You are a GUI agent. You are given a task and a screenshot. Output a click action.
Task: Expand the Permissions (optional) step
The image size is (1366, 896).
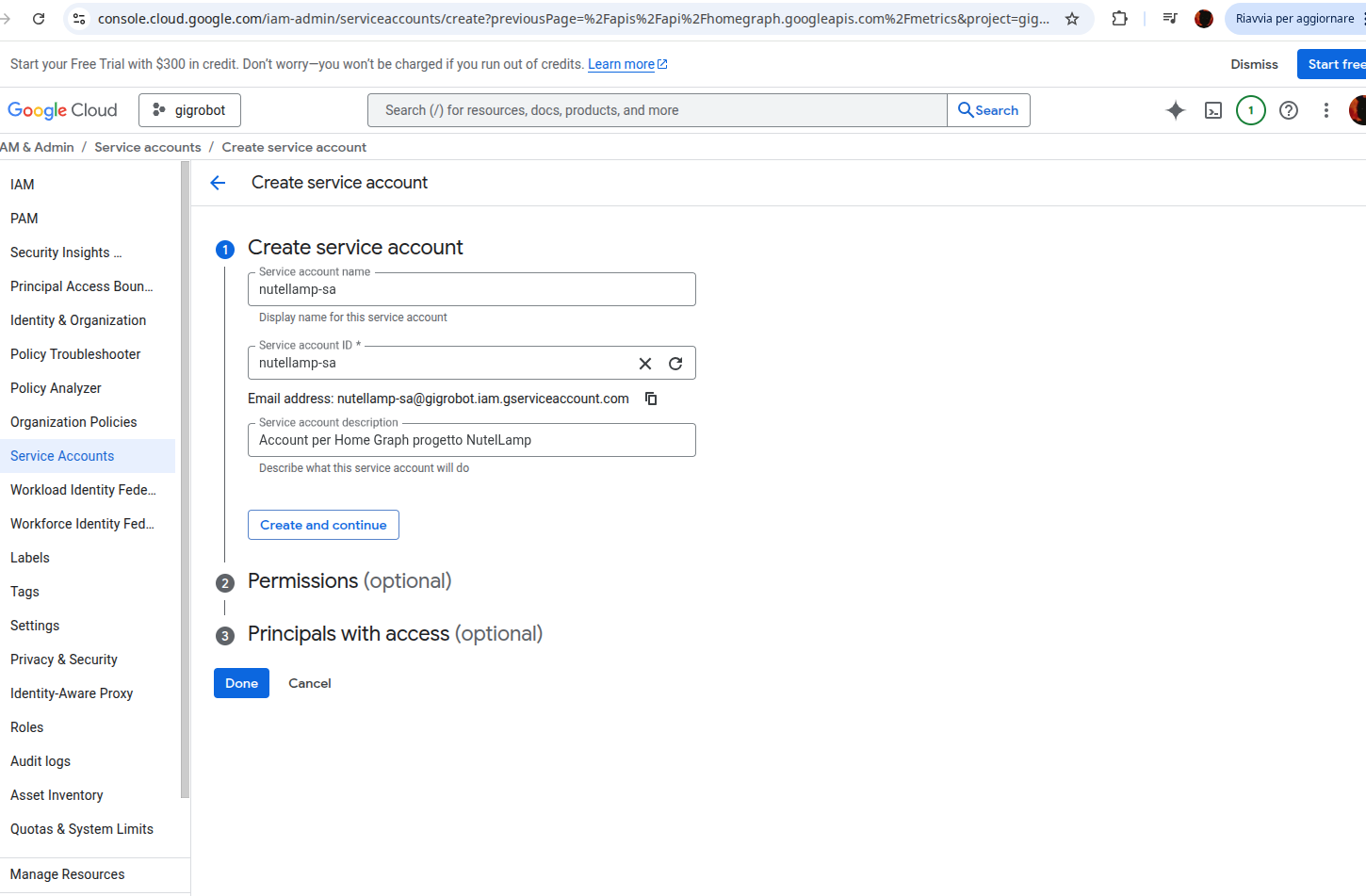(349, 581)
